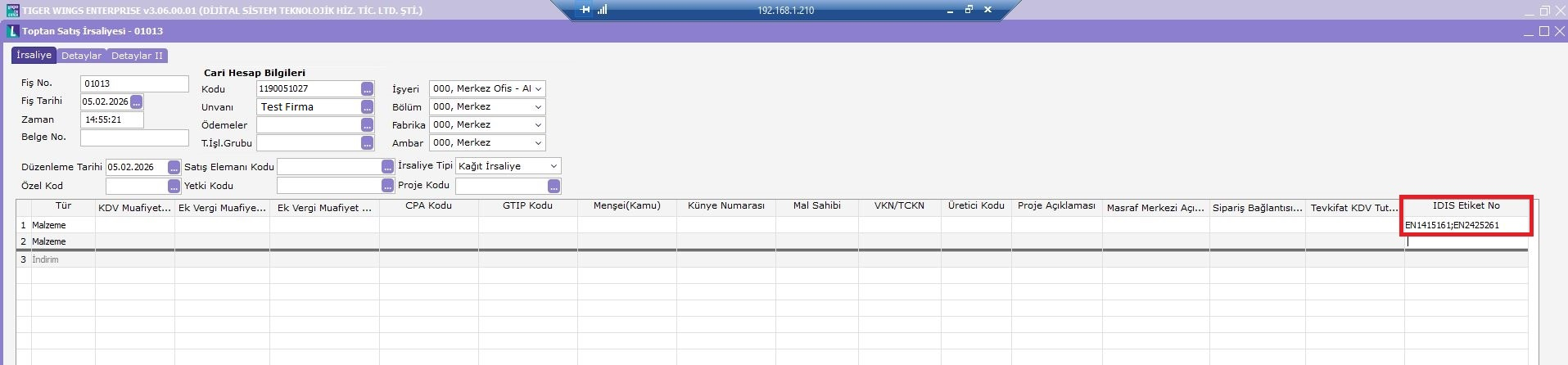The height and width of the screenshot is (365, 1568).
Task: Expand the İşyeri dropdown
Action: 538,89
